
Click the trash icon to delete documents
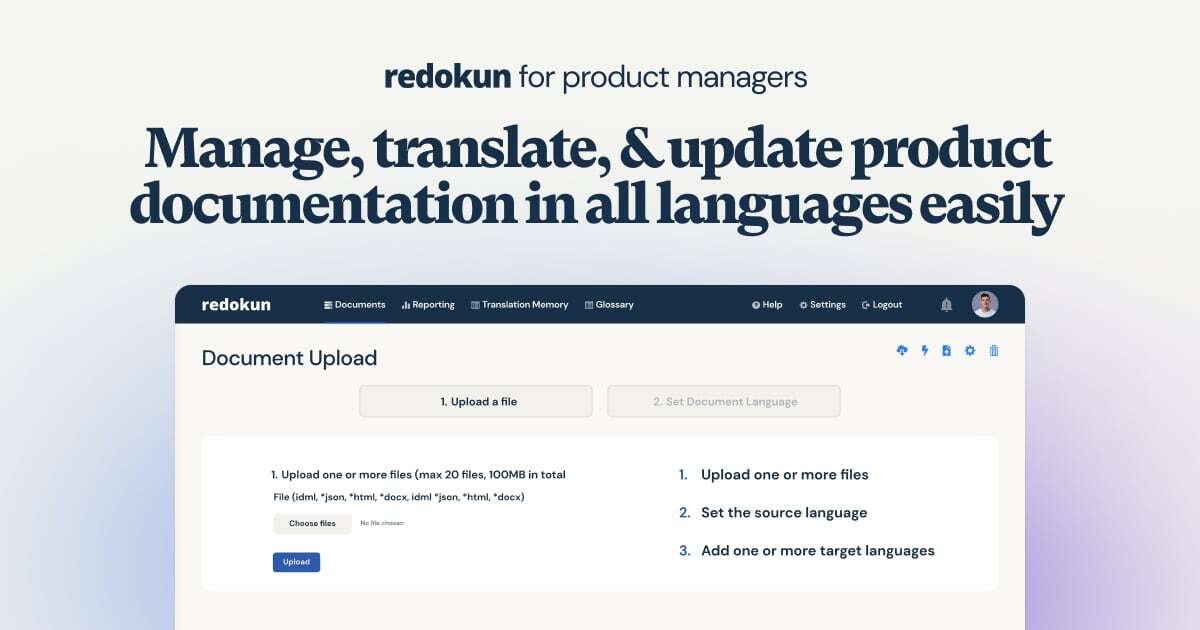click(x=993, y=351)
